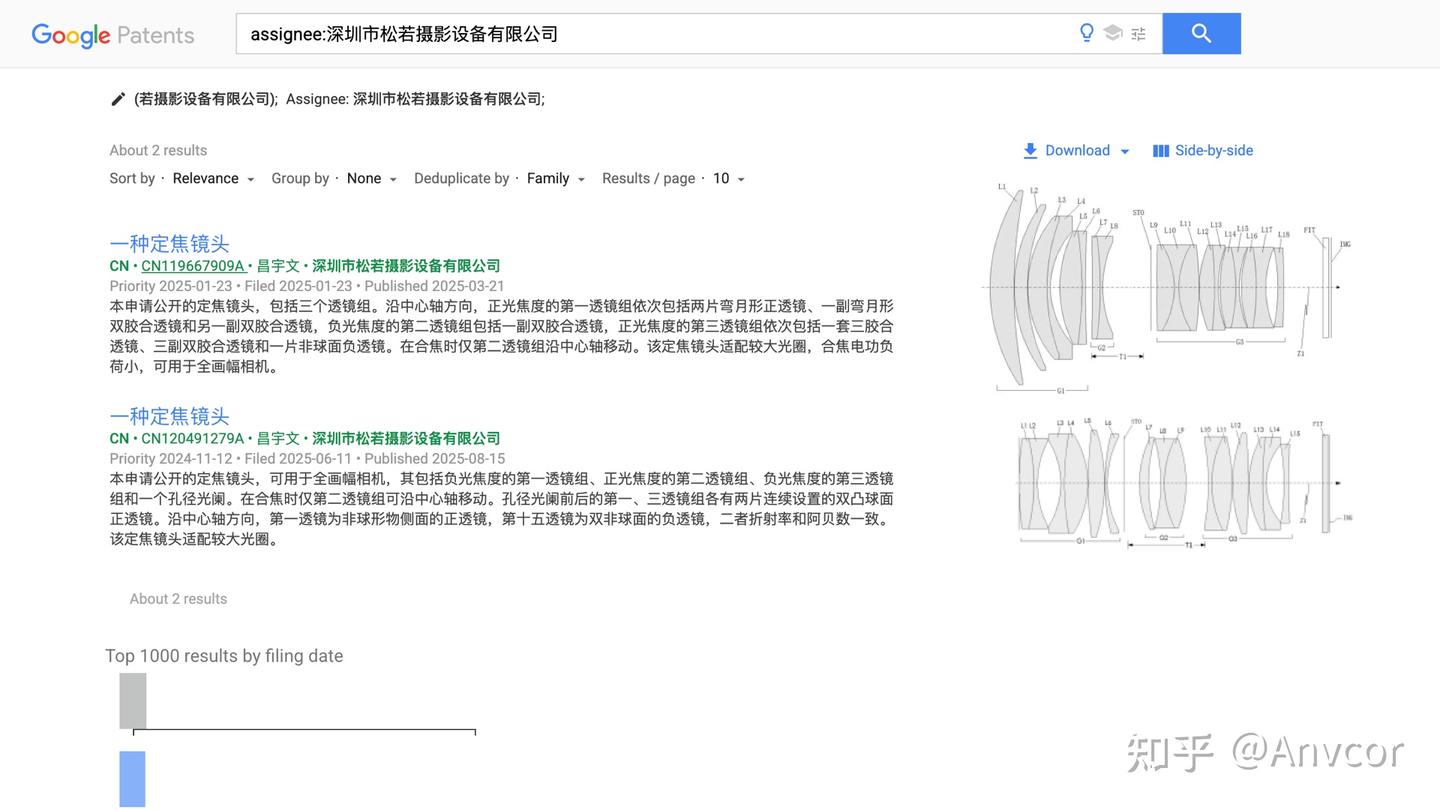Click assignee 深圳市松若摄影设备有限公司 in second result
Viewport: 1440px width, 810px height.
pyautogui.click(x=406, y=439)
